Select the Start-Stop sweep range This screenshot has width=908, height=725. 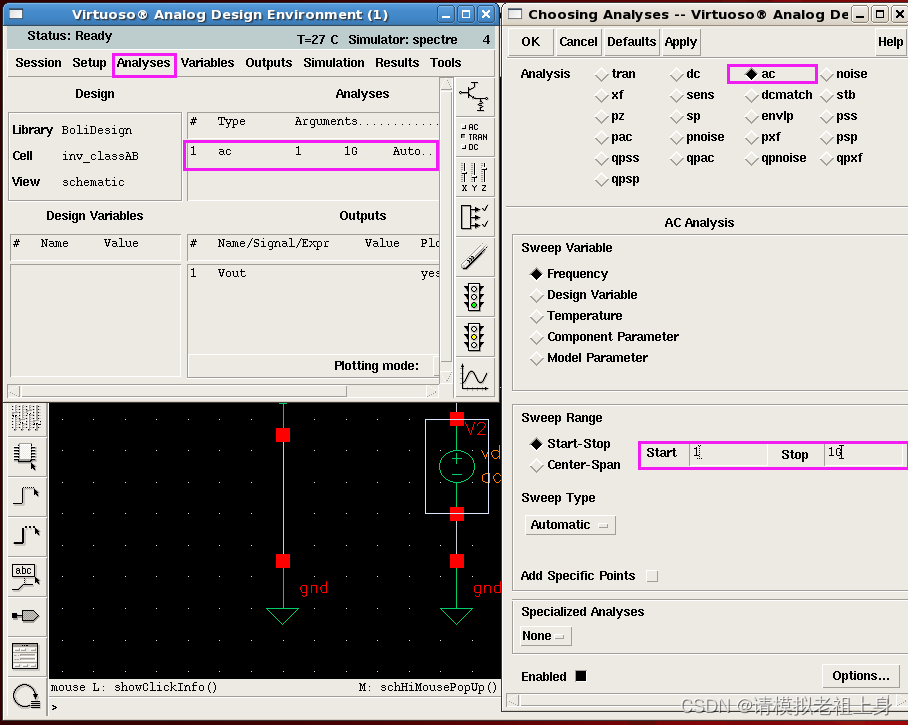pos(537,444)
